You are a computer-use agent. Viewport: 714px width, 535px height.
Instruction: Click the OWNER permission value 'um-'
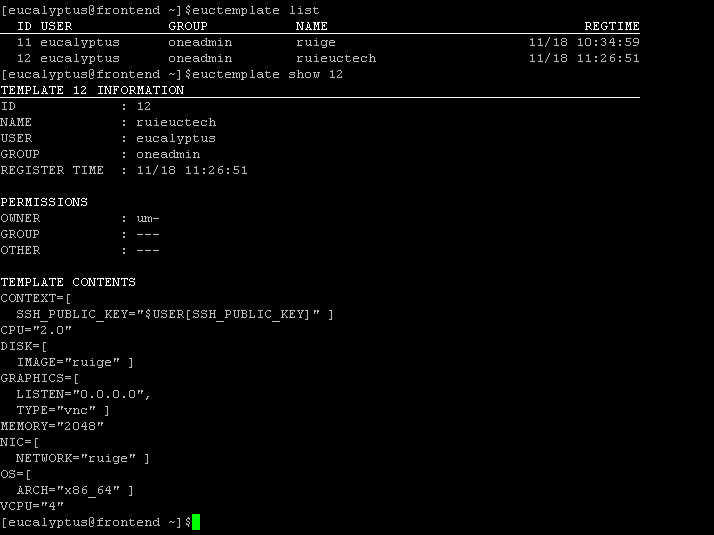(148, 219)
